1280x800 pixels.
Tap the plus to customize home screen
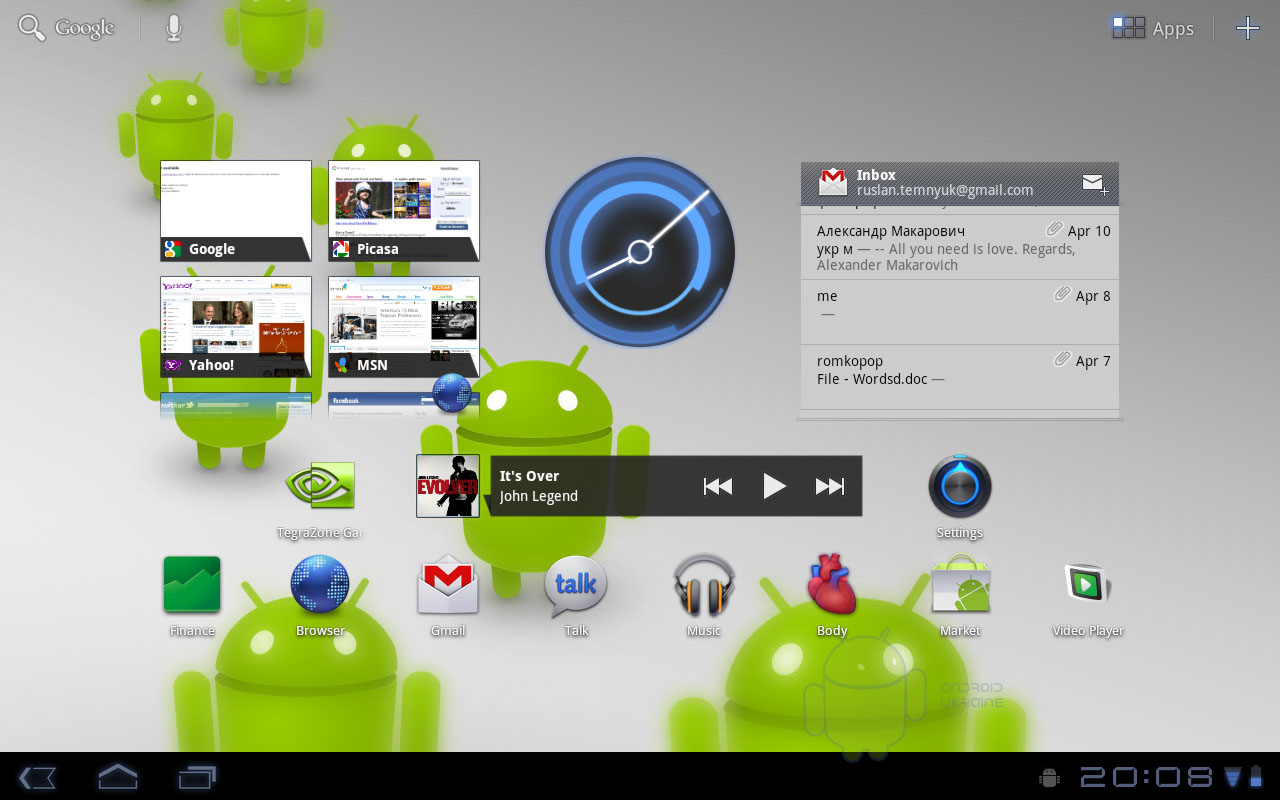coord(1248,28)
